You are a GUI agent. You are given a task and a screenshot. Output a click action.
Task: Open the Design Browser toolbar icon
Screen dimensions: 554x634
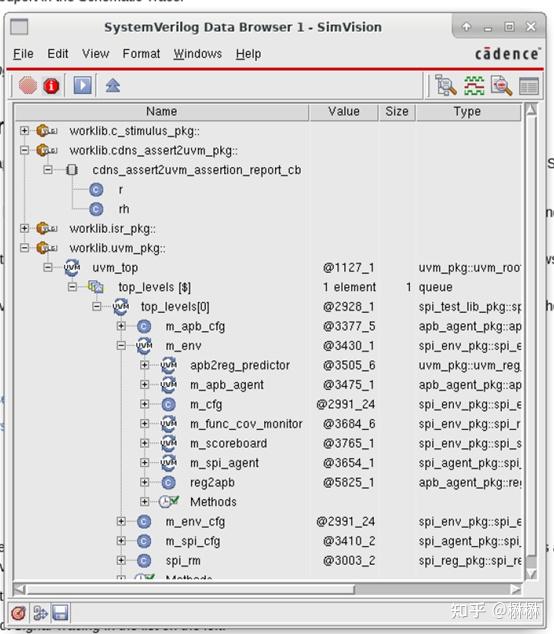tap(446, 85)
